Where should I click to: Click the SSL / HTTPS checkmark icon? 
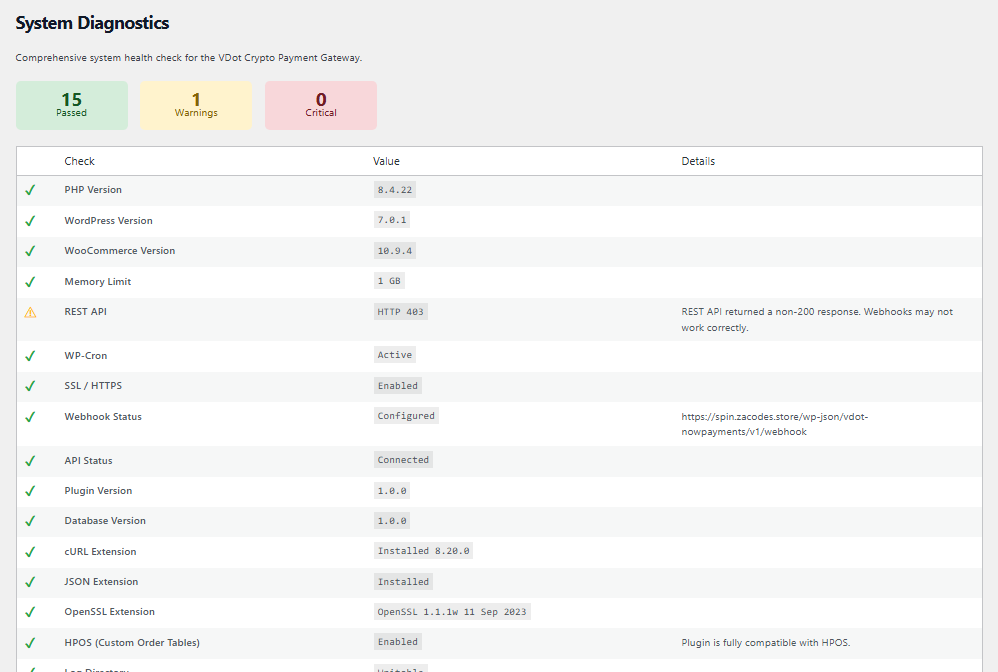point(30,386)
